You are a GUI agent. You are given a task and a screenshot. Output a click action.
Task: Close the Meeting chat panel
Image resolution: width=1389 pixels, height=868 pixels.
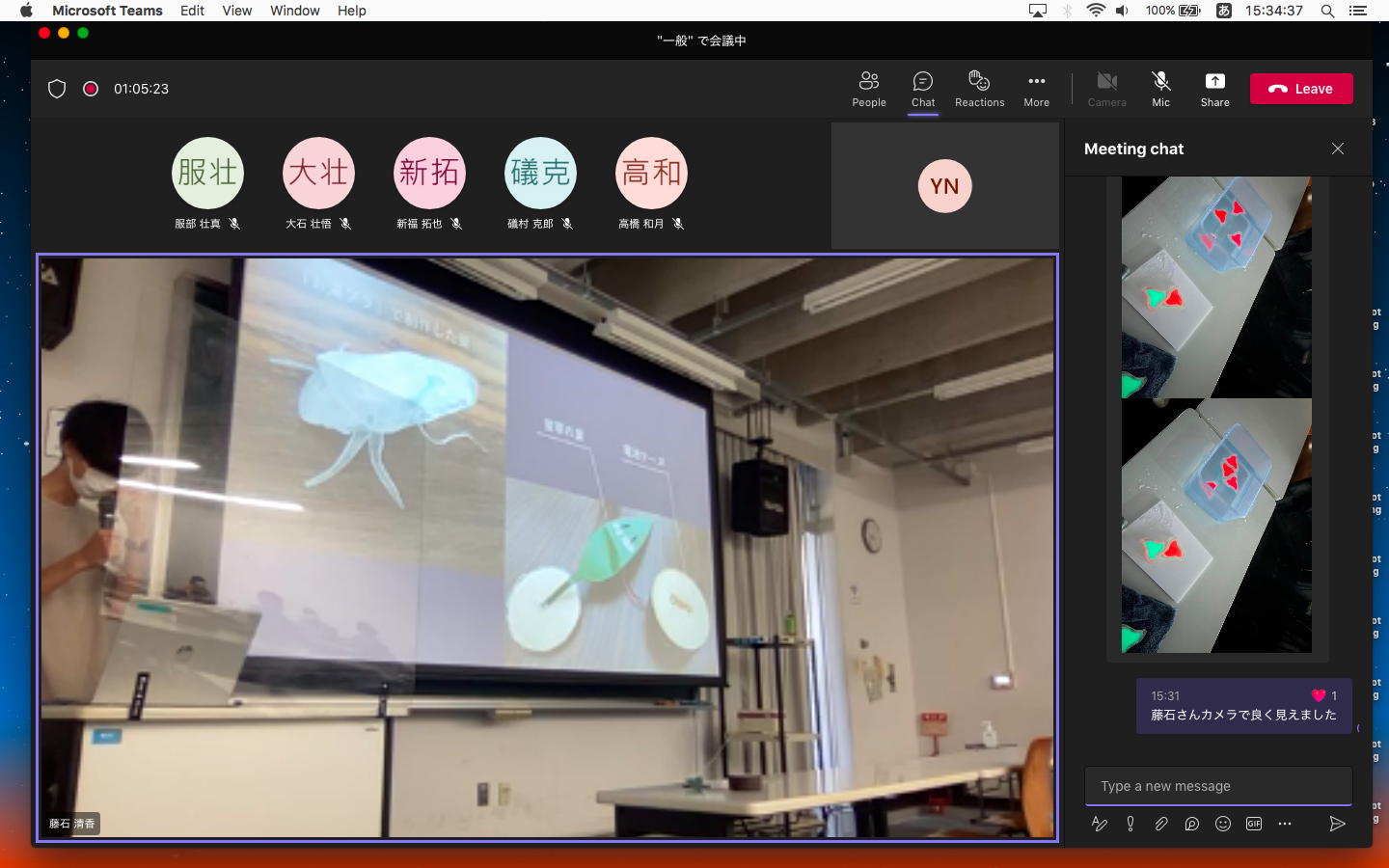pyautogui.click(x=1338, y=149)
